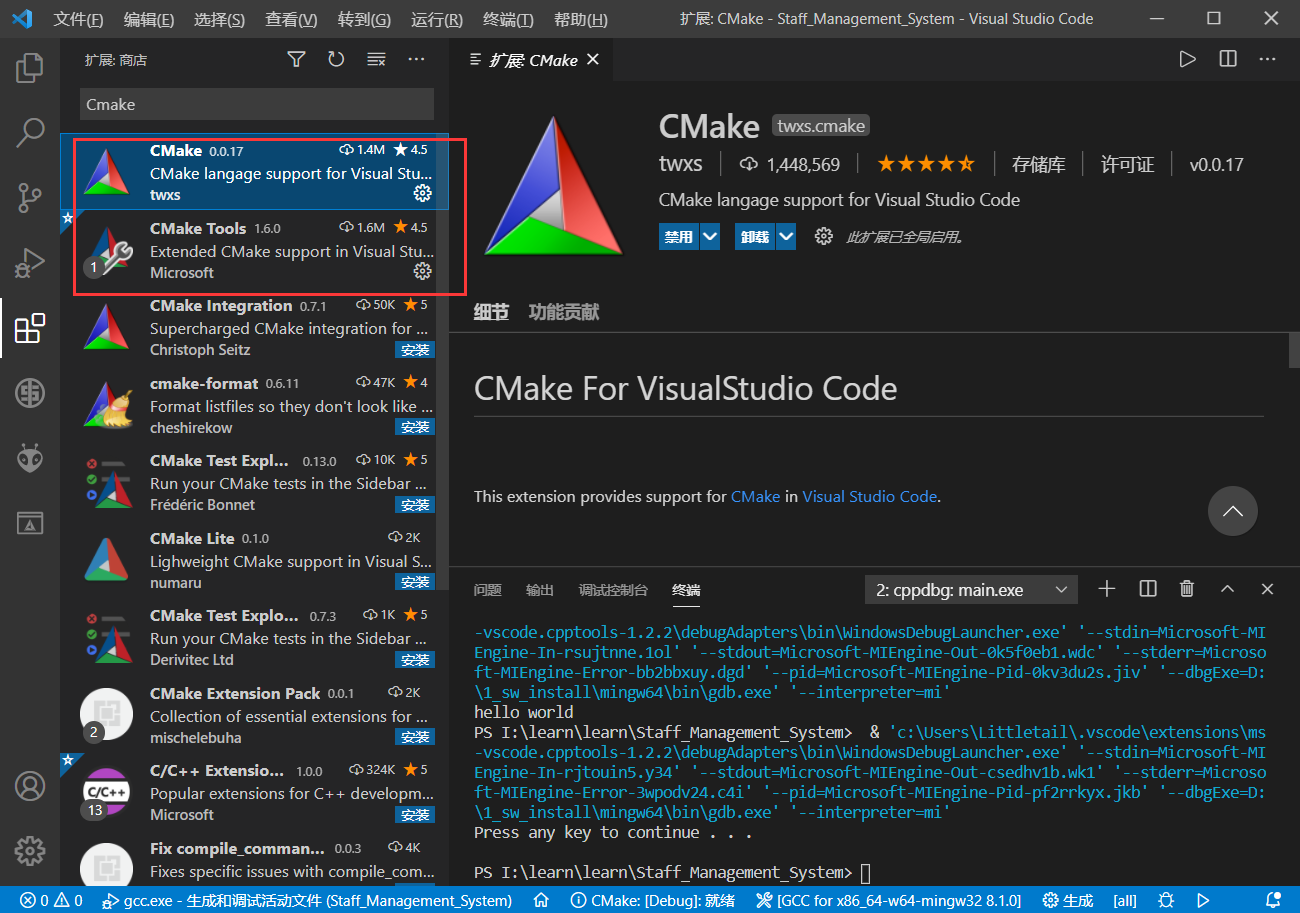
Task: Create a new terminal with plus icon
Action: 1107,589
